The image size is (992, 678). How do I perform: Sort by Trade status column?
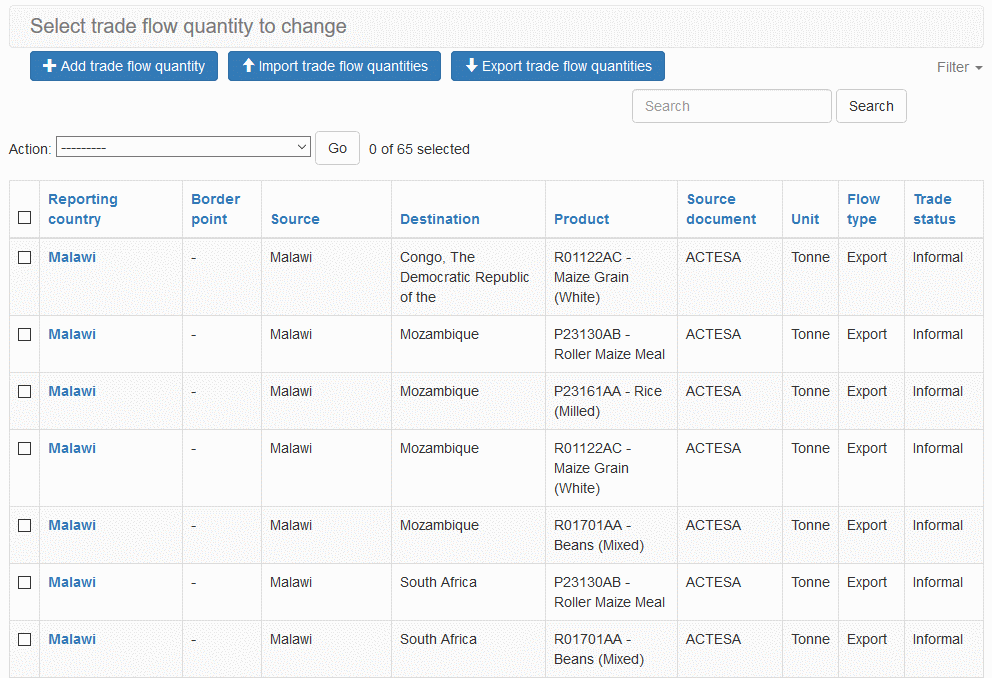coord(934,209)
